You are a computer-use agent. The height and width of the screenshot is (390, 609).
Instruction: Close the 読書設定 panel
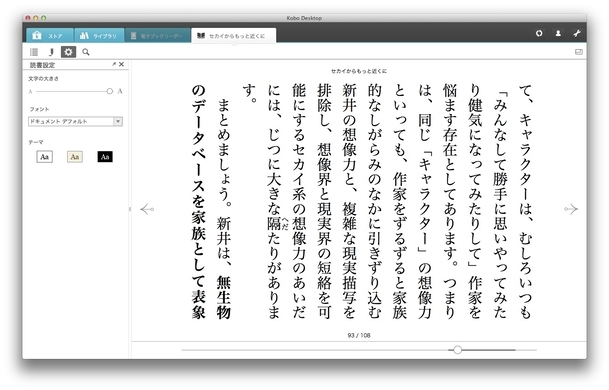pyautogui.click(x=122, y=64)
